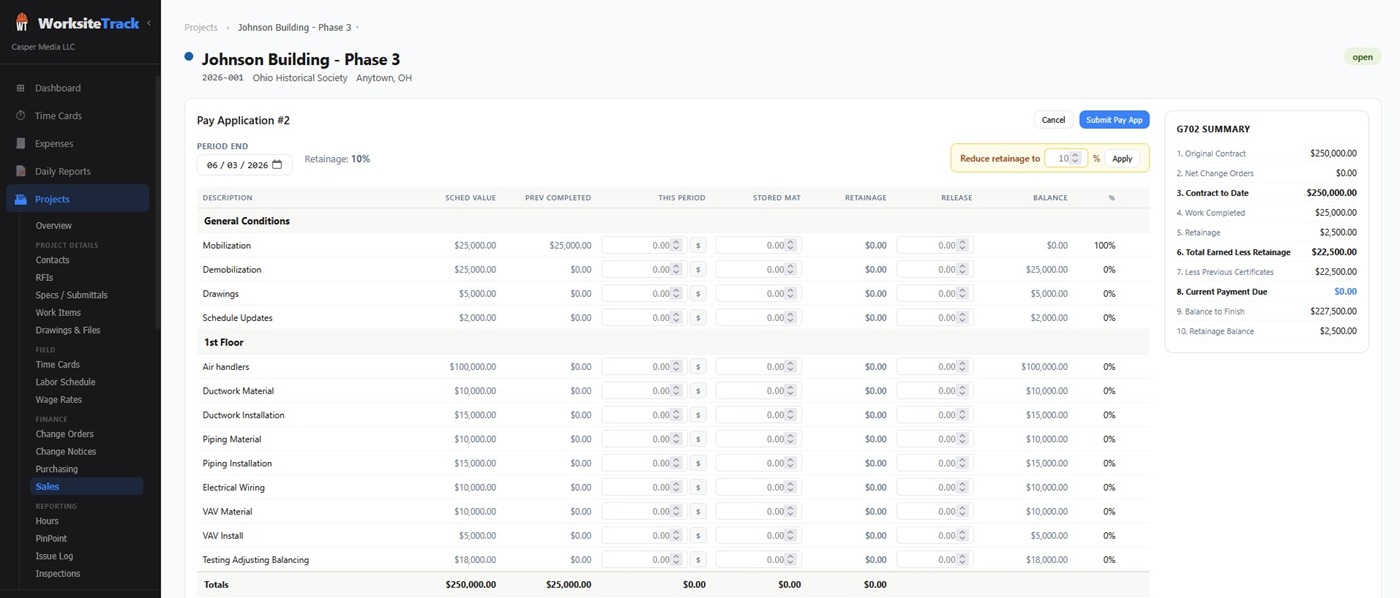Open Labor Schedule page
The image size is (1400, 598).
[x=66, y=382]
